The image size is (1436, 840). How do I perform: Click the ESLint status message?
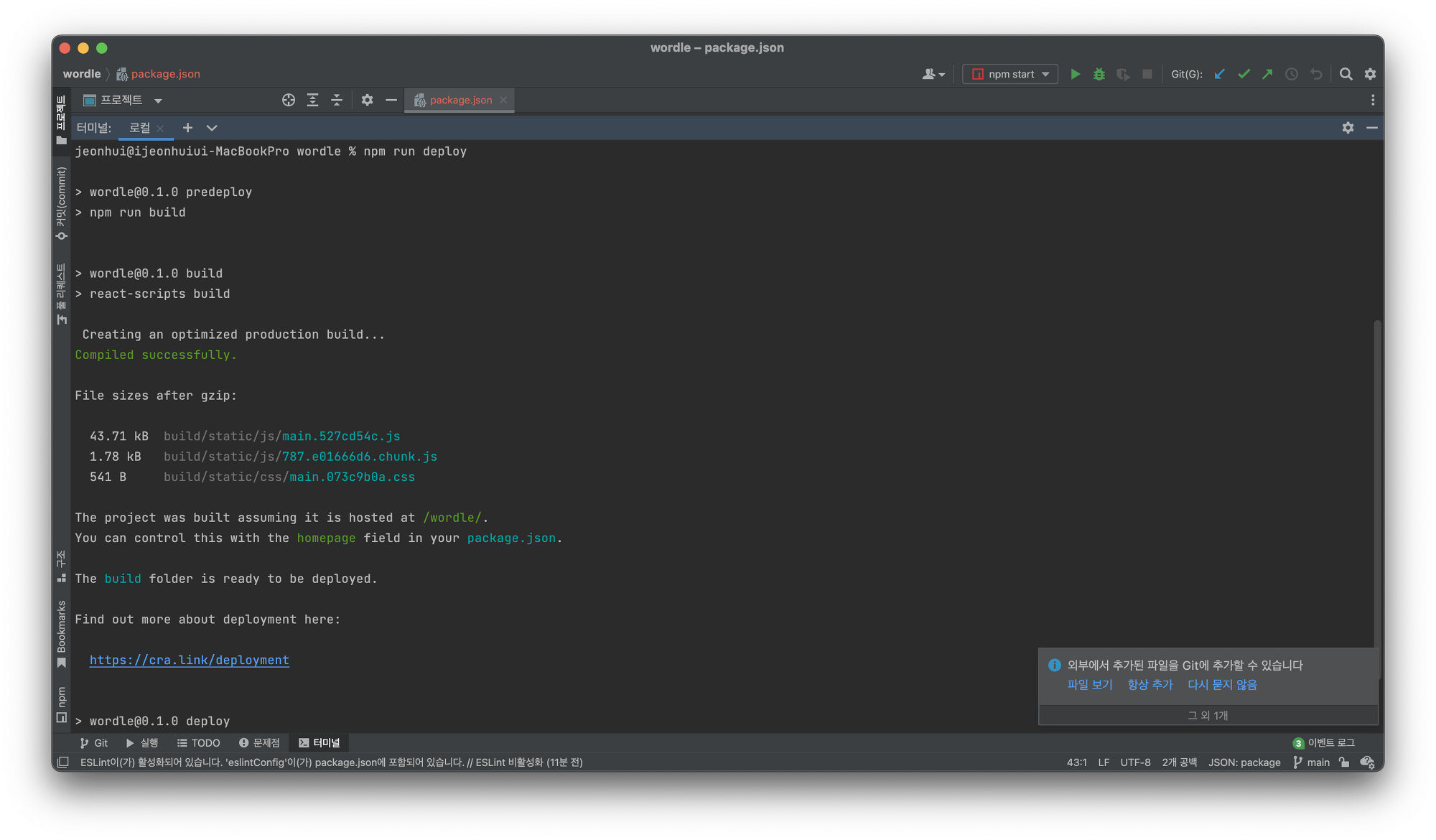[x=331, y=762]
